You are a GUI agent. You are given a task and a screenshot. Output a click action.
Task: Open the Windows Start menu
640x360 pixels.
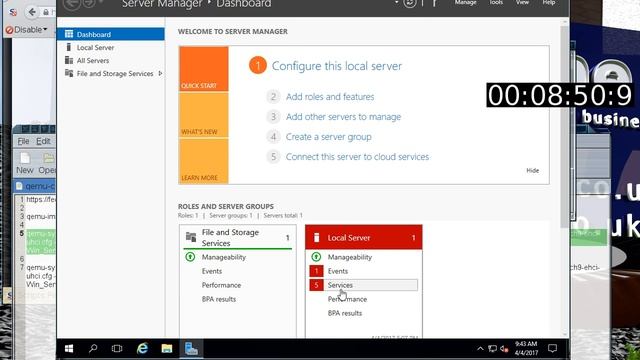point(69,349)
